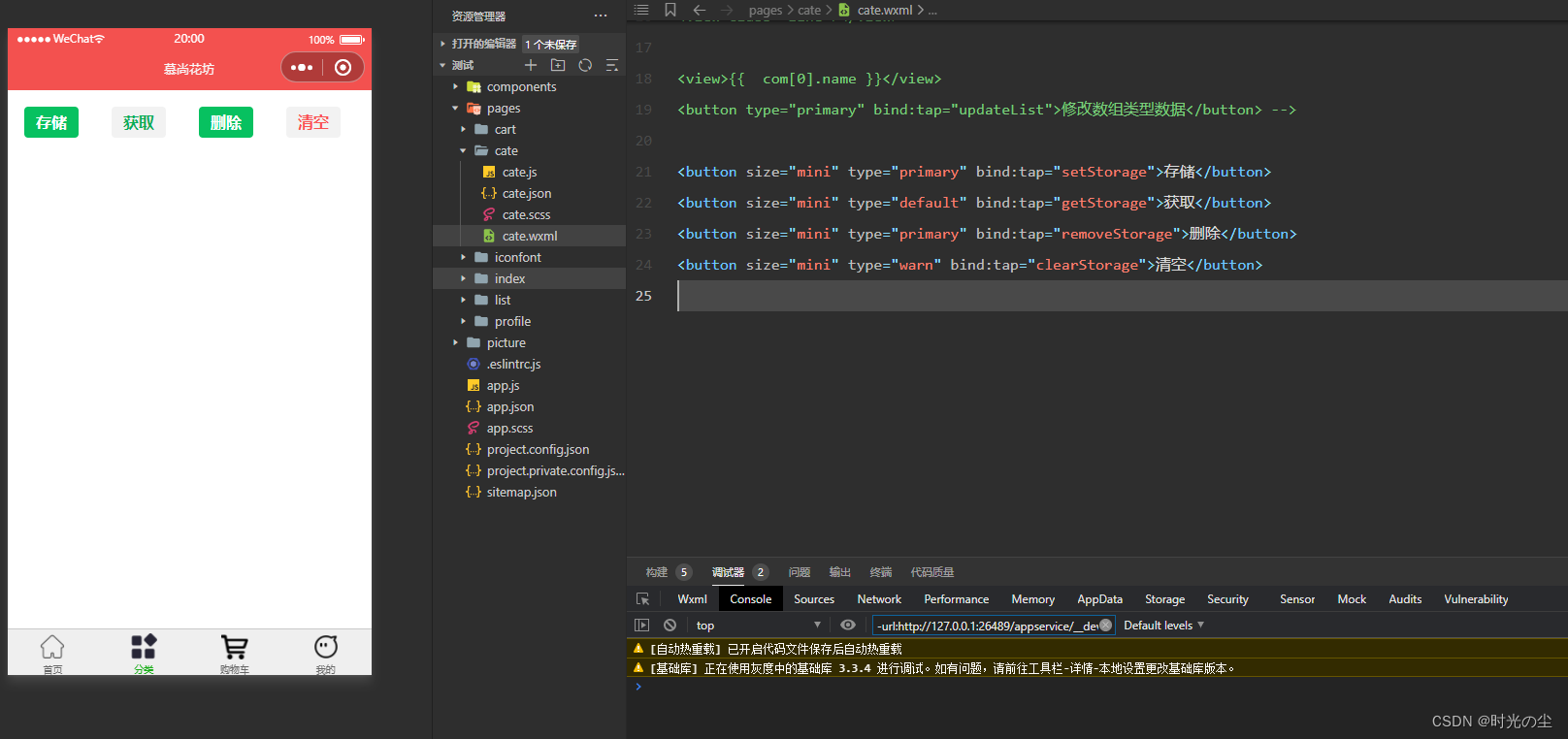Switch to the 问题 panel tab
Screen dimensions: 1568x739
pyautogui.click(x=800, y=572)
